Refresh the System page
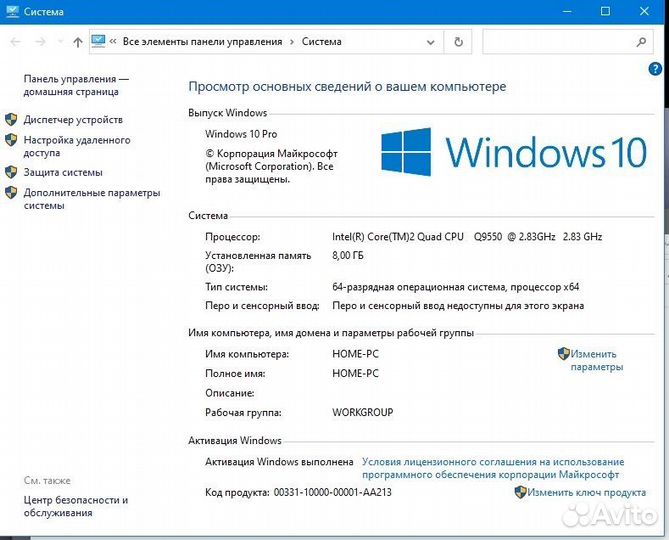The image size is (669, 540). 458,42
